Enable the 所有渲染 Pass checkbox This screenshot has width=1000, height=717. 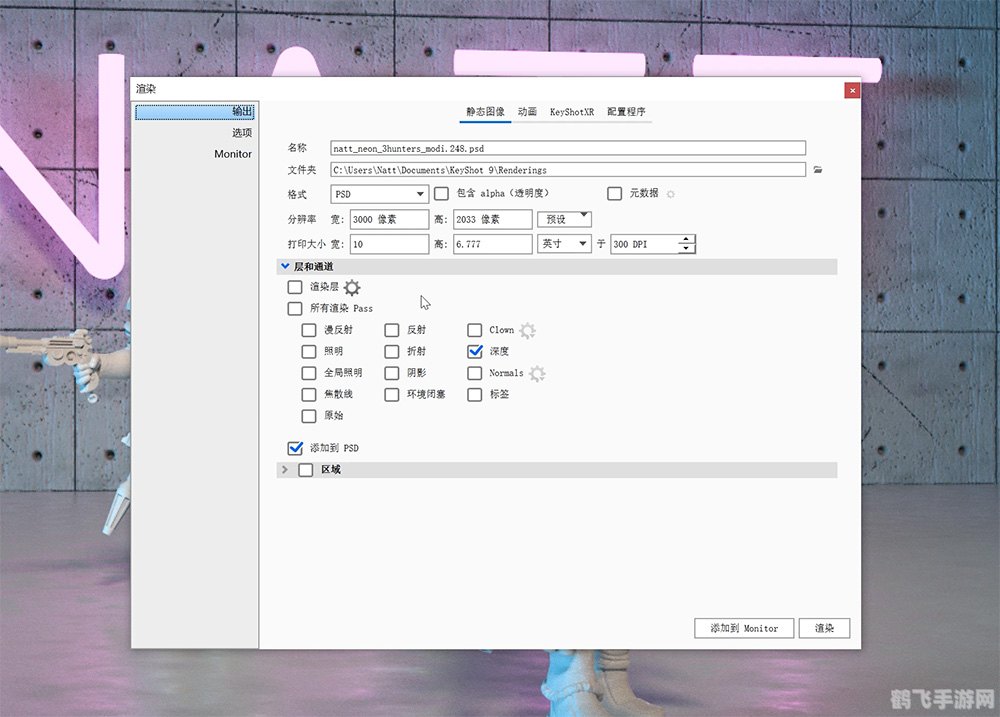[295, 308]
